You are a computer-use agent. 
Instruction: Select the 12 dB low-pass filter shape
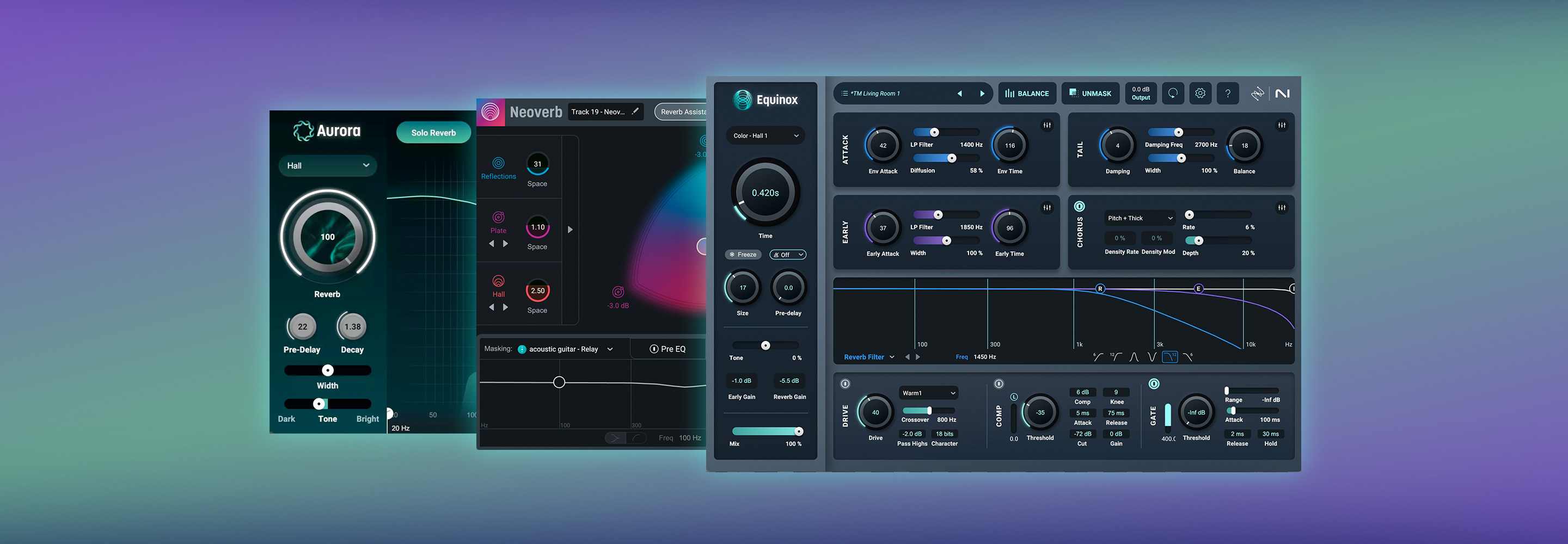pos(1169,357)
